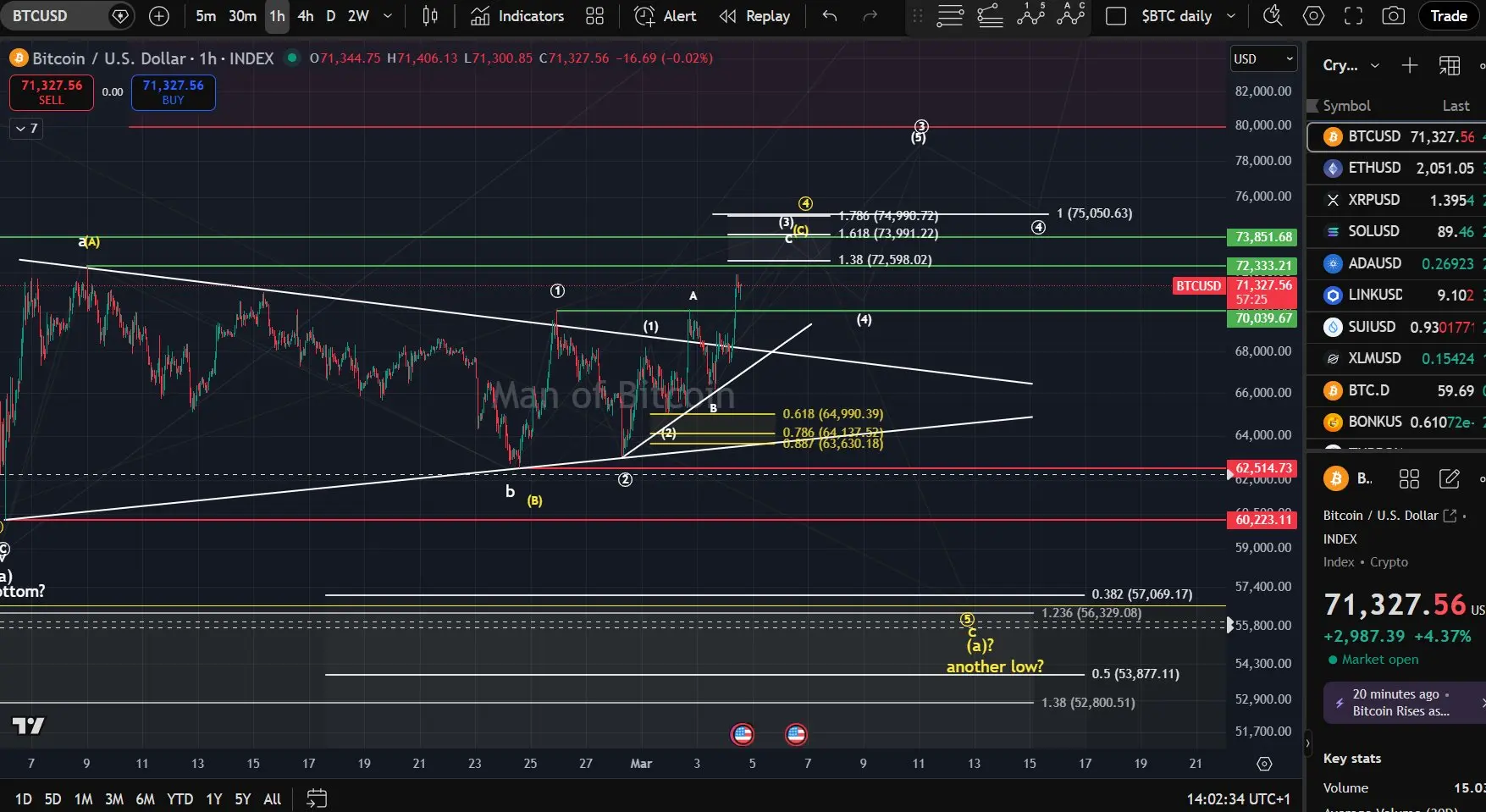Create a new Alert
This screenshot has height=812, width=1486.
coord(666,16)
